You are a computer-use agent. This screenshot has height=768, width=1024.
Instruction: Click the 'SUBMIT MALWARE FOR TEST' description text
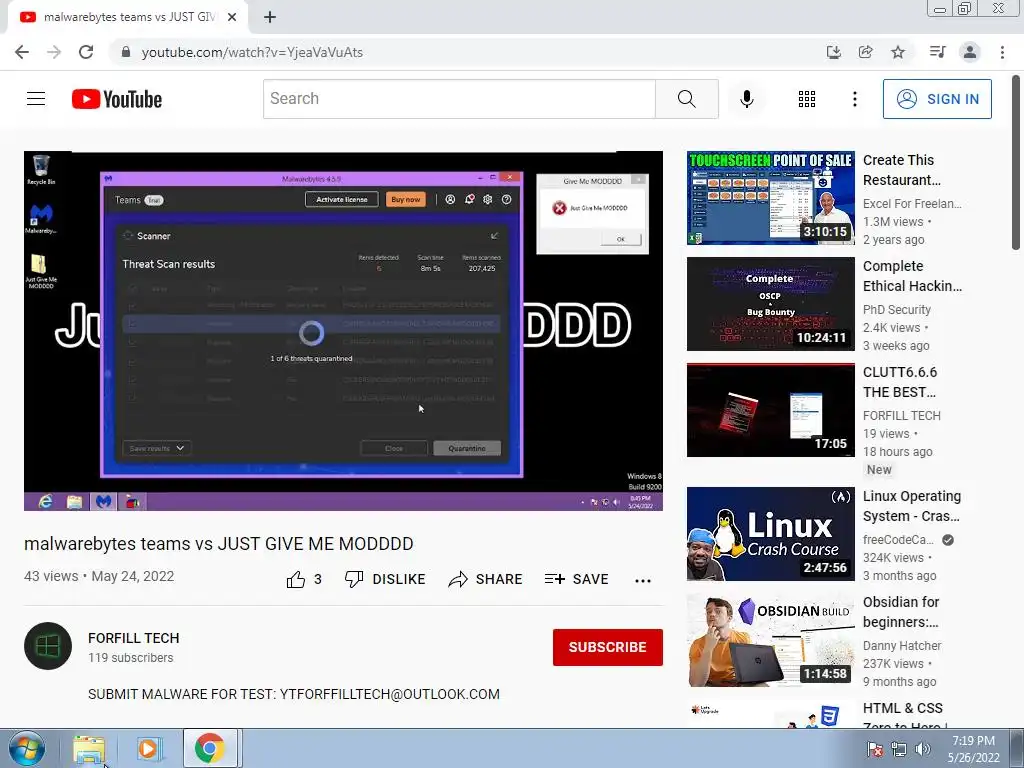point(294,694)
